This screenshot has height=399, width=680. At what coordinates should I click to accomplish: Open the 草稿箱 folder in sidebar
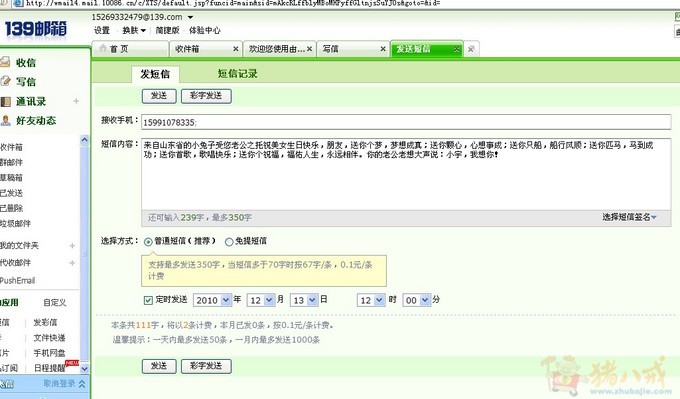click(x=11, y=177)
